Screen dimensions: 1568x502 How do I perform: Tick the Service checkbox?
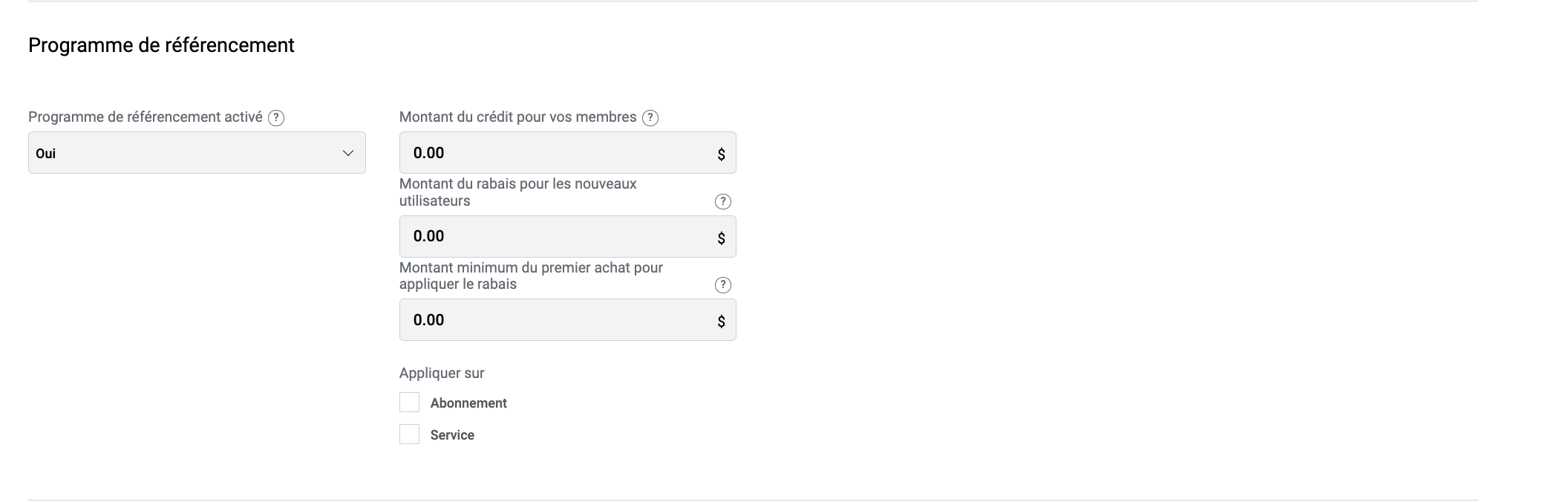point(409,434)
